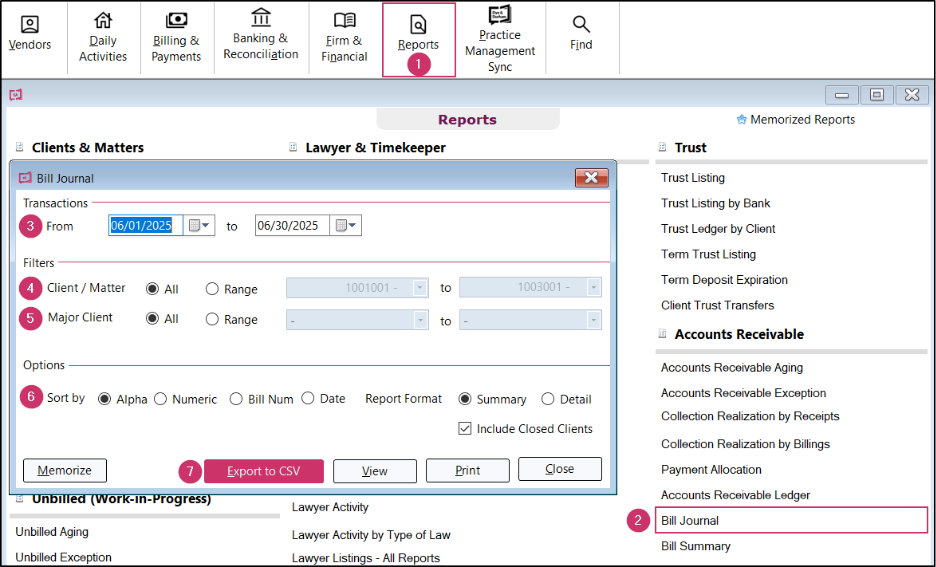Screen dimensions: 936x567
Task: Click Export to CSV button
Action: tap(263, 471)
